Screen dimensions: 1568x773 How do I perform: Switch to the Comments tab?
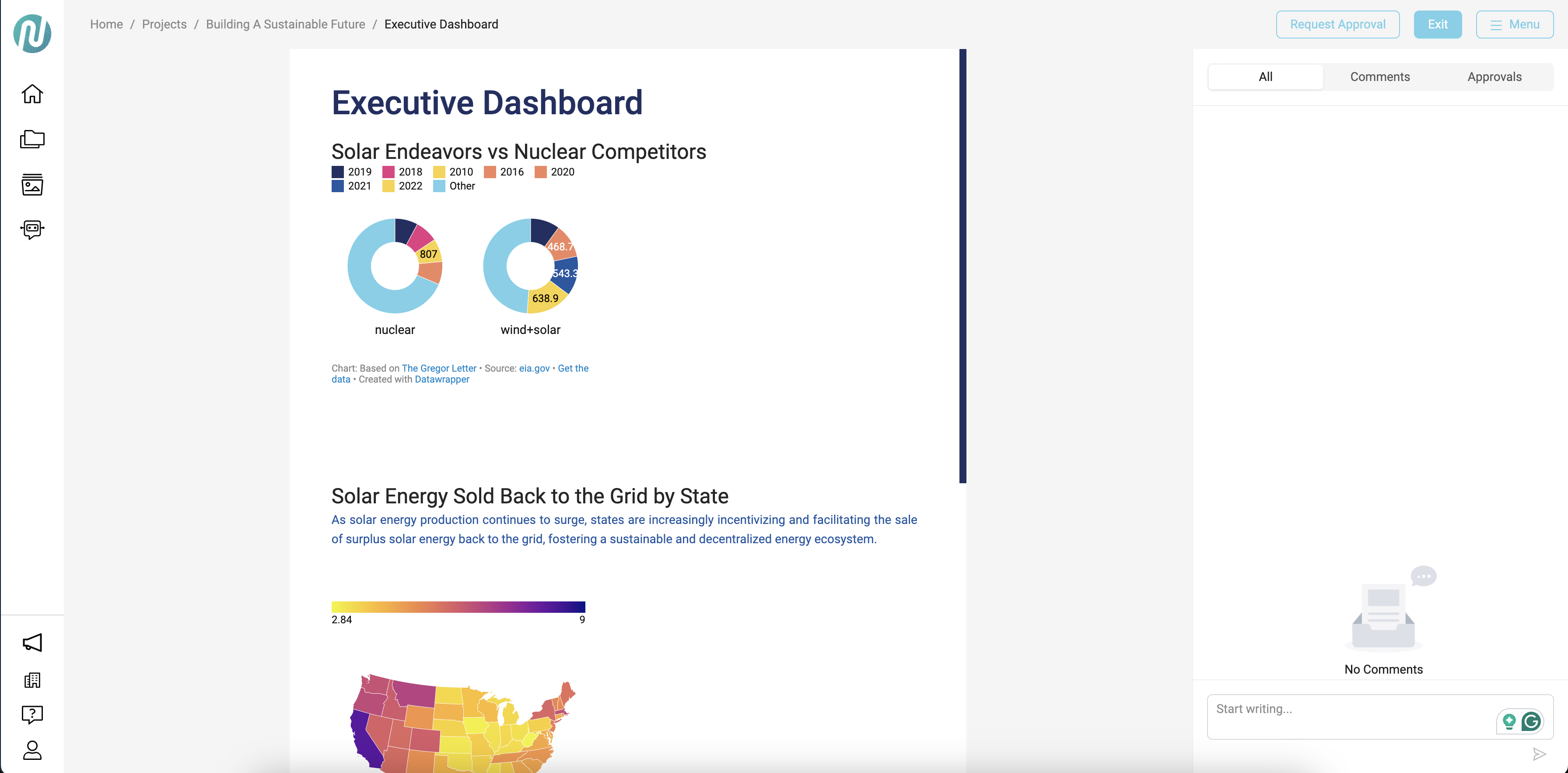click(x=1380, y=76)
